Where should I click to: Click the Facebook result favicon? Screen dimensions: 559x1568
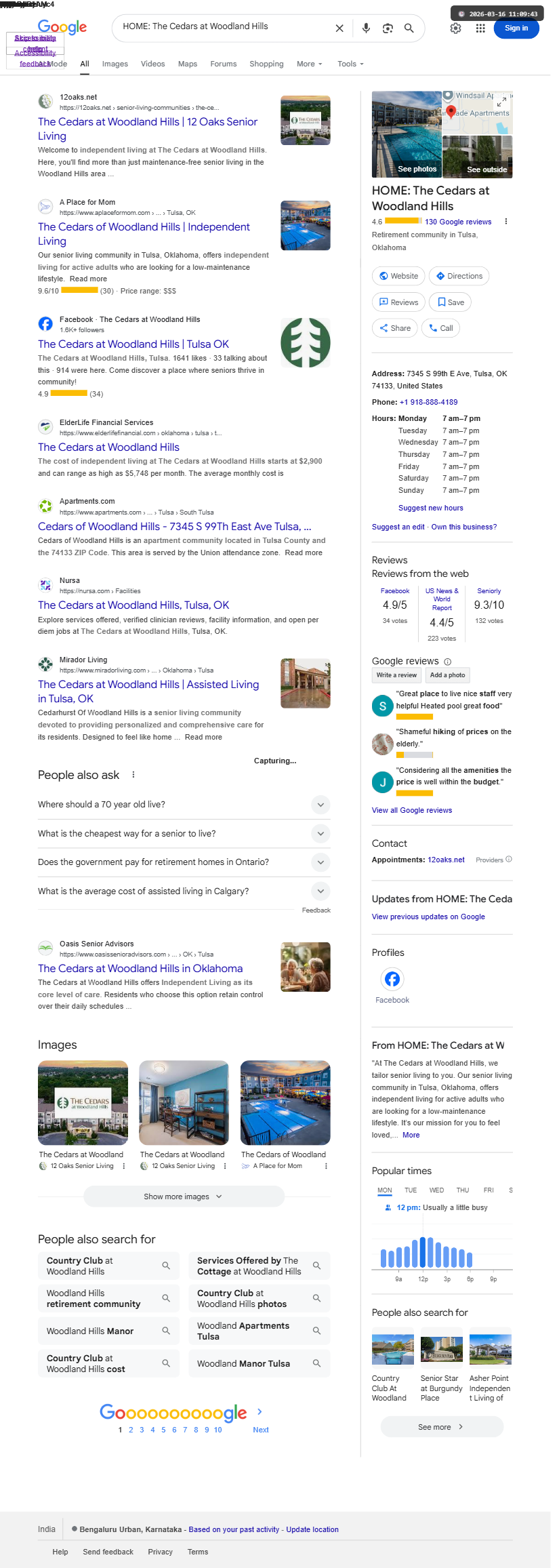[45, 324]
